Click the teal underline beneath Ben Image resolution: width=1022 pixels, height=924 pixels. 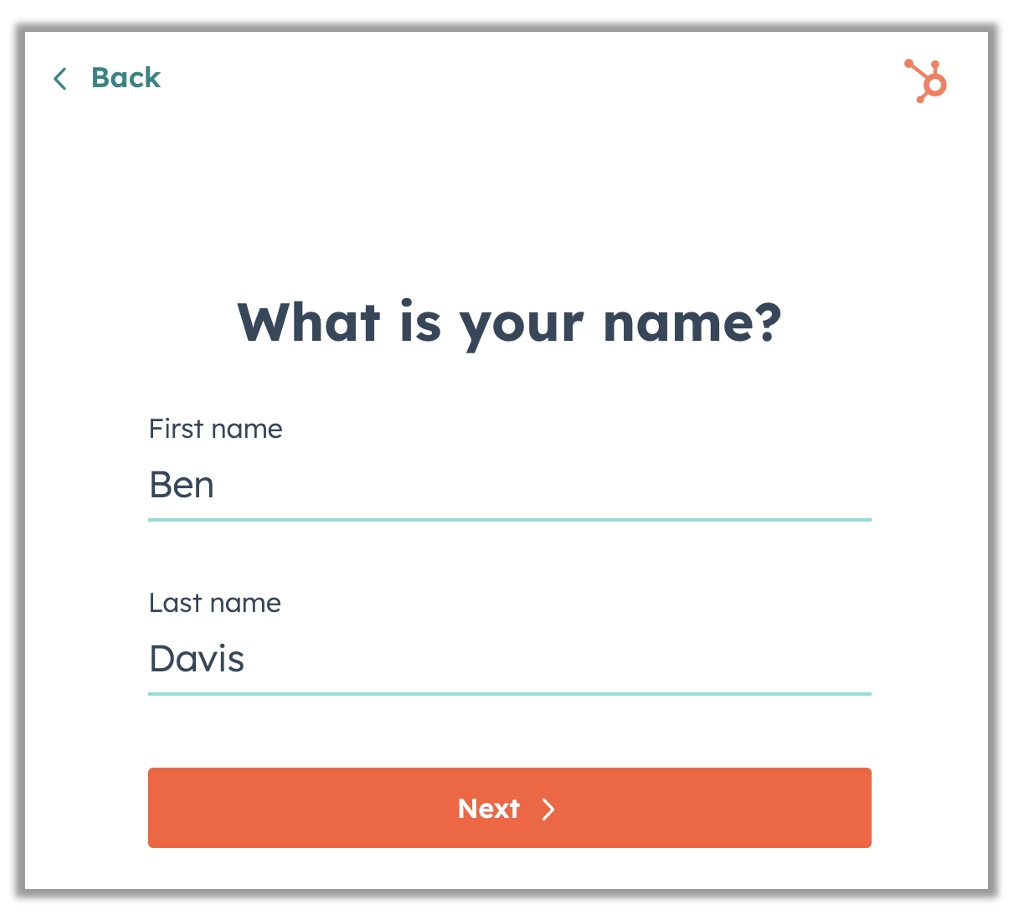[510, 520]
